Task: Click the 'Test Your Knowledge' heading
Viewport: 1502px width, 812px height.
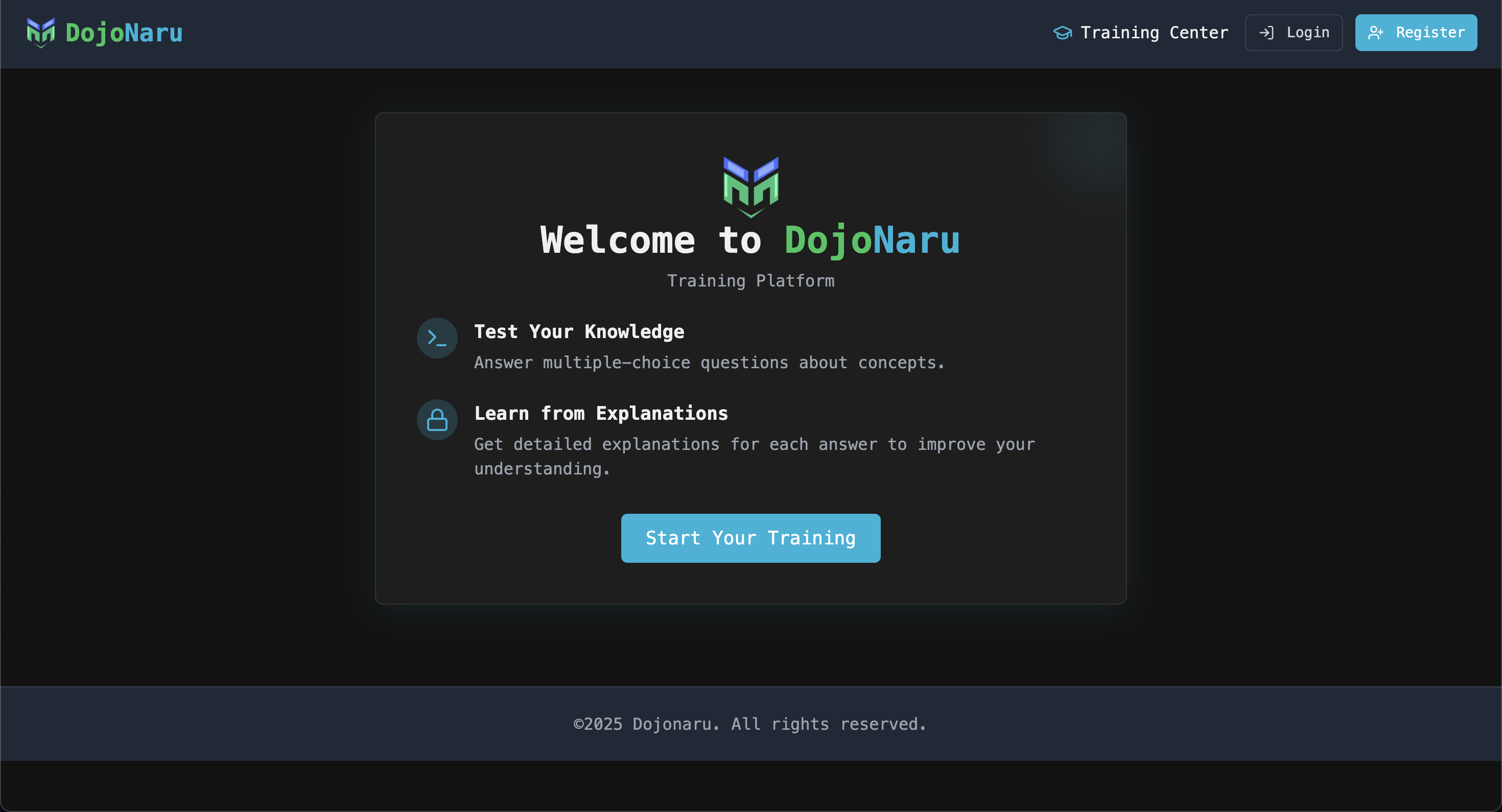Action: [579, 331]
